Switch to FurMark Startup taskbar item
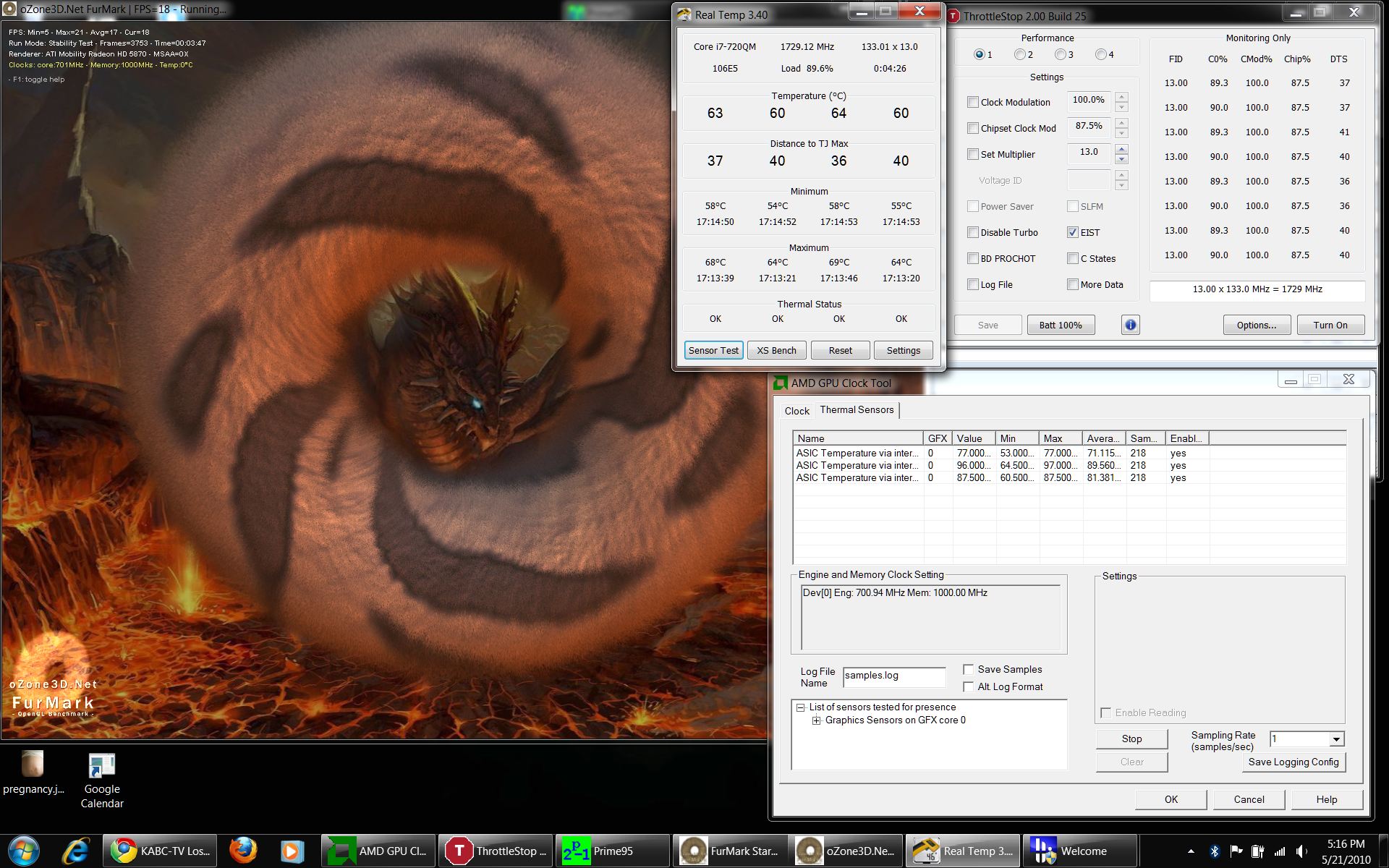The height and width of the screenshot is (868, 1389). coord(730,851)
